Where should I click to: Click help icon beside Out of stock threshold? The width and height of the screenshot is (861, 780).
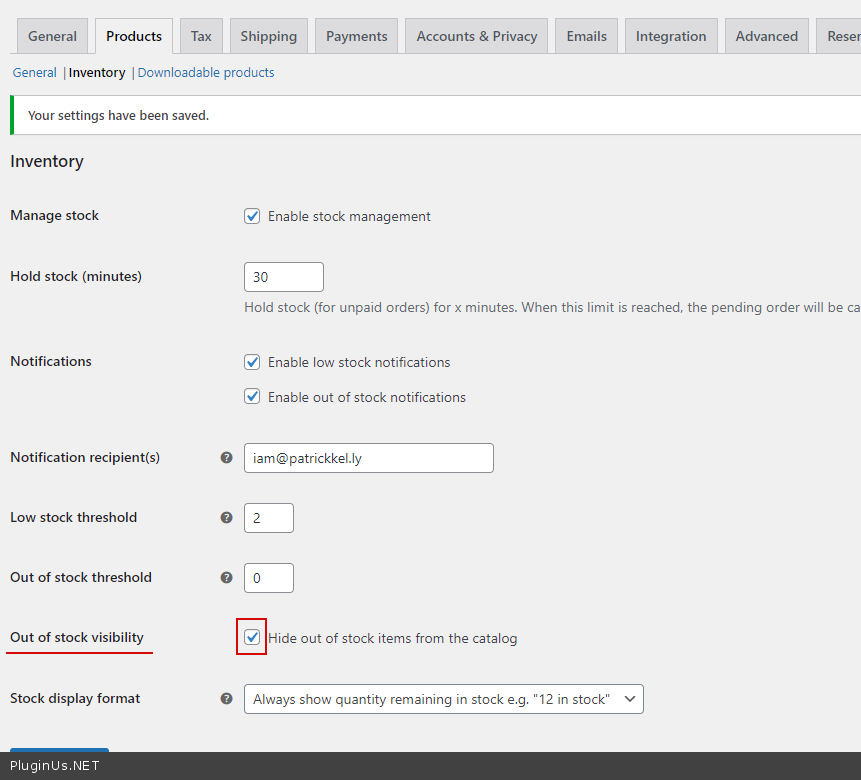(x=226, y=578)
